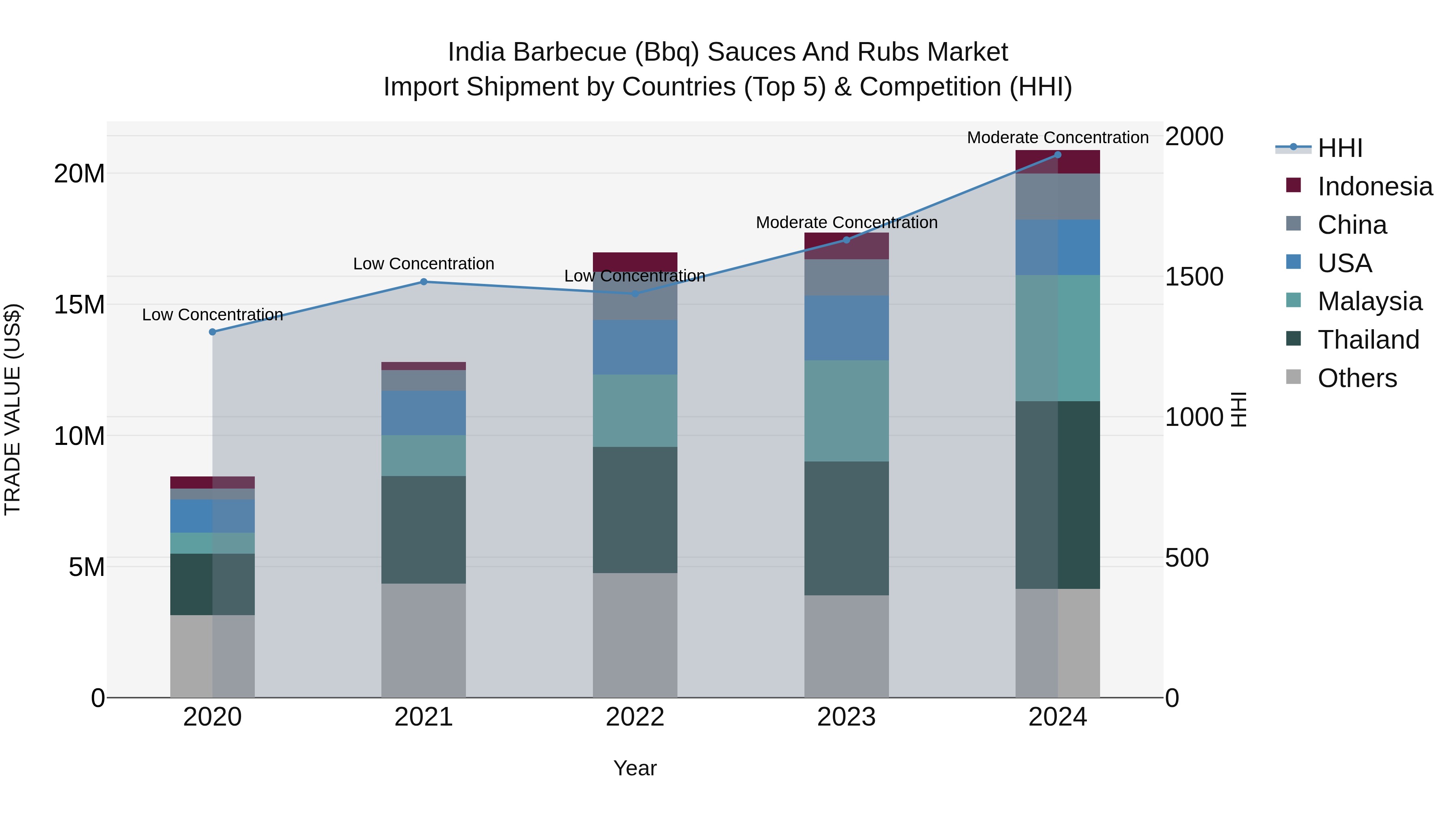Image resolution: width=1456 pixels, height=819 pixels.
Task: Toggle the China legend entry
Action: (1336, 224)
